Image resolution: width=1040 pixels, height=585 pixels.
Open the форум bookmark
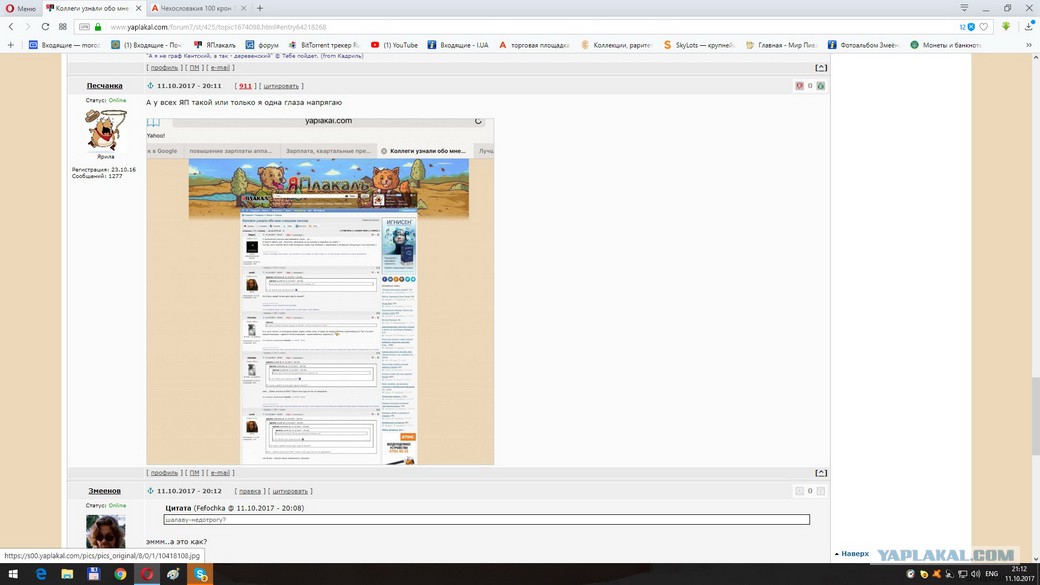[x=262, y=45]
